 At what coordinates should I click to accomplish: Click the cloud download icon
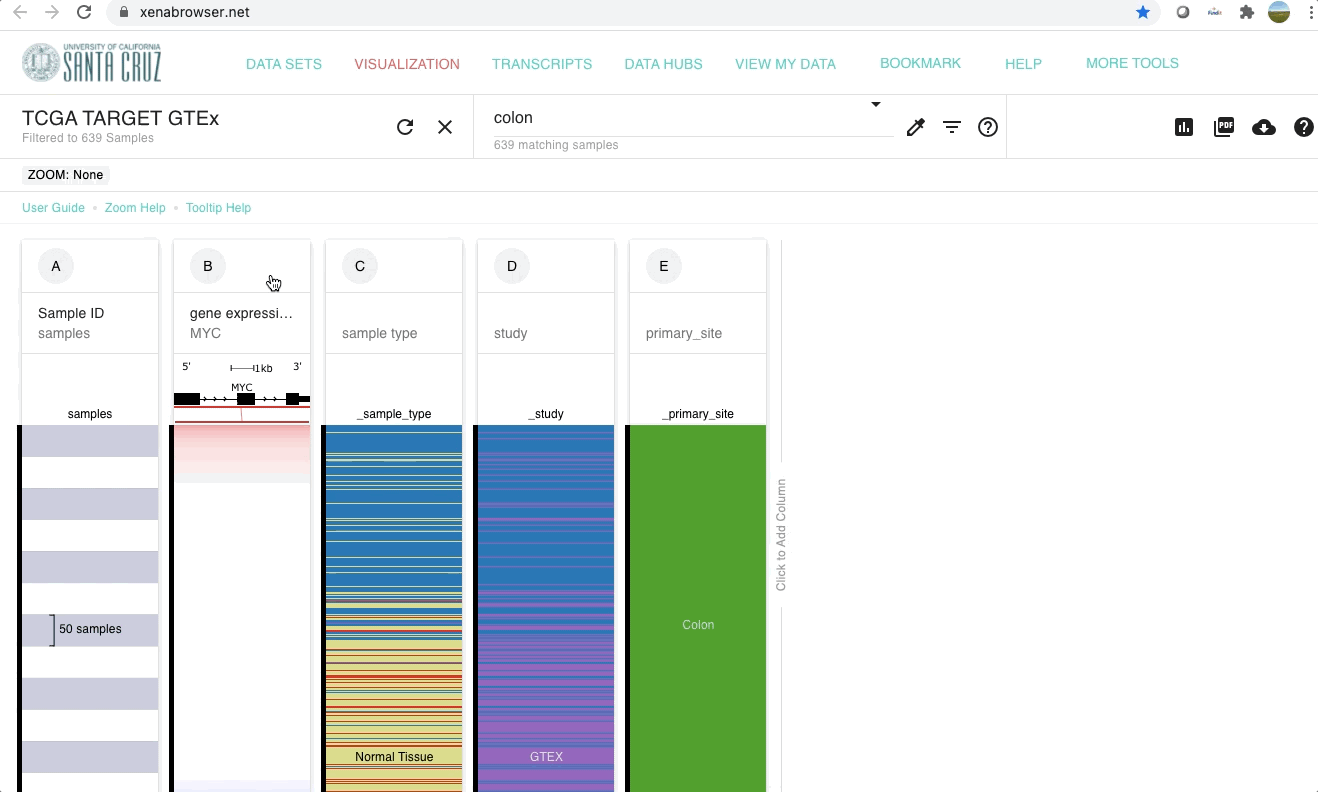(x=1264, y=127)
